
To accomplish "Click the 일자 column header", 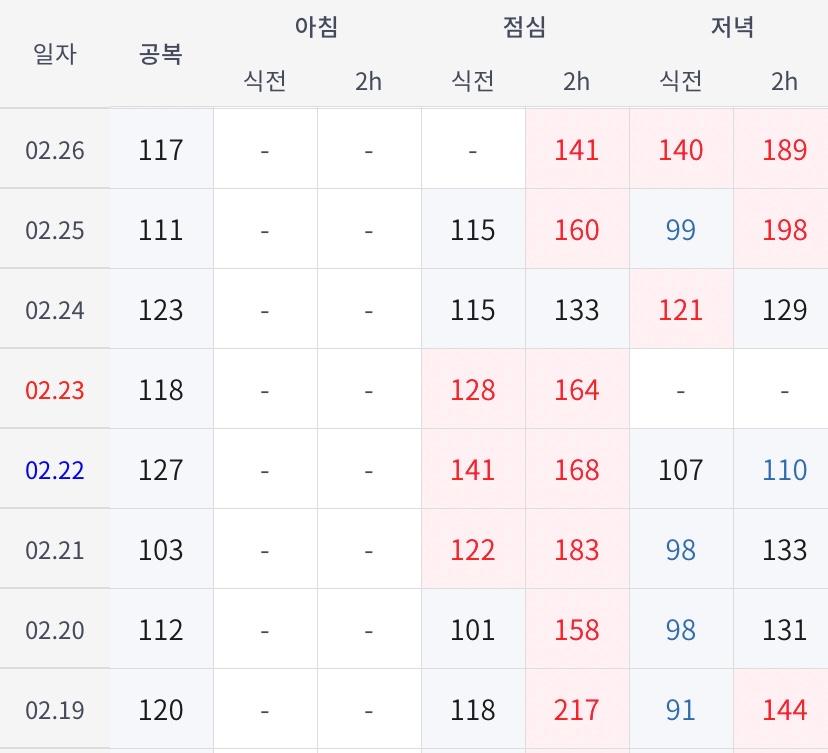I will coord(55,54).
